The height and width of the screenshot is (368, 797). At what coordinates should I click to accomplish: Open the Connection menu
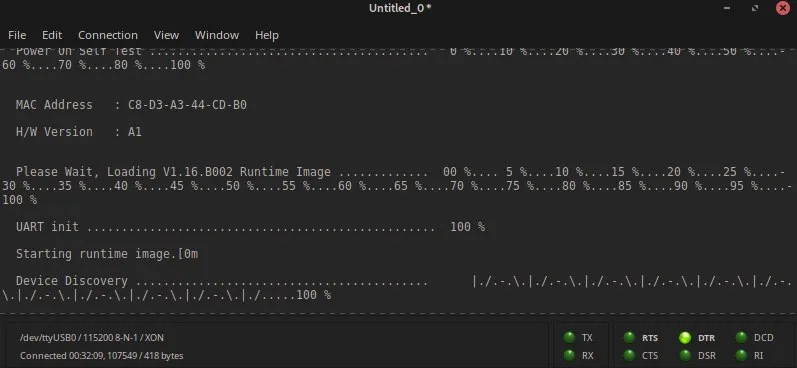click(x=108, y=35)
